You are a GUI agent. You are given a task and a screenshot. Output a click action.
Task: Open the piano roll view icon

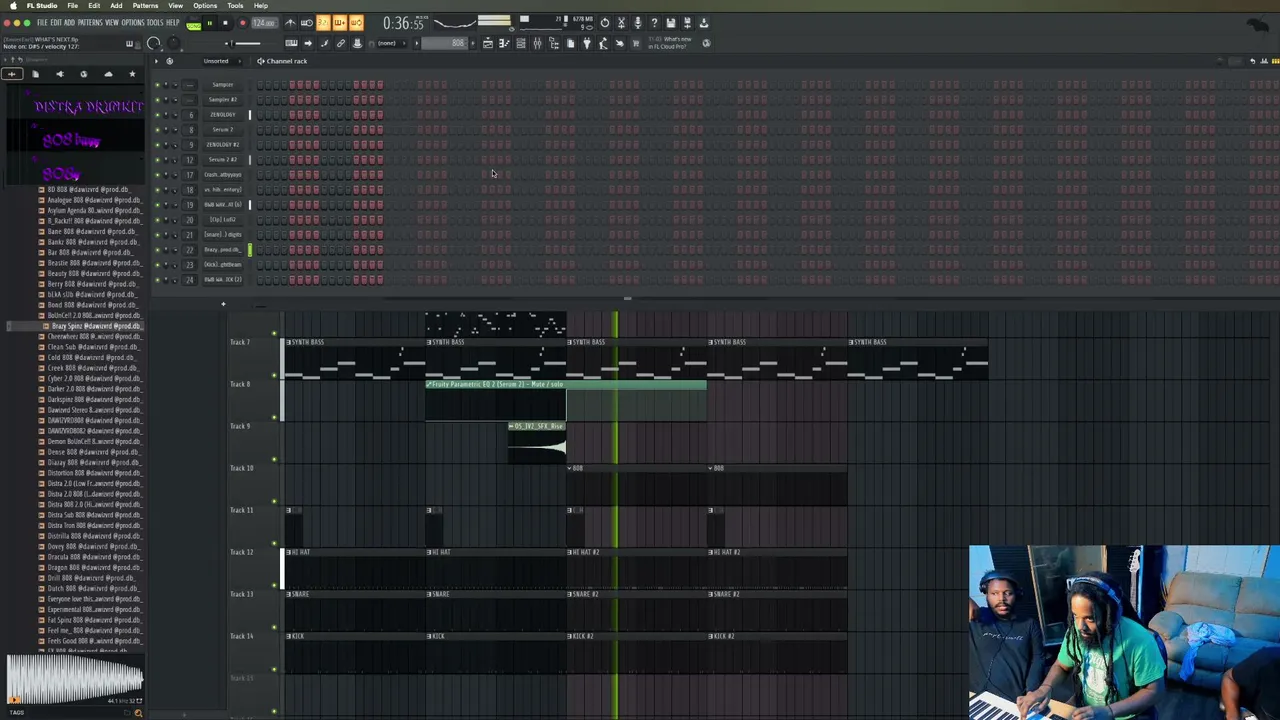504,43
